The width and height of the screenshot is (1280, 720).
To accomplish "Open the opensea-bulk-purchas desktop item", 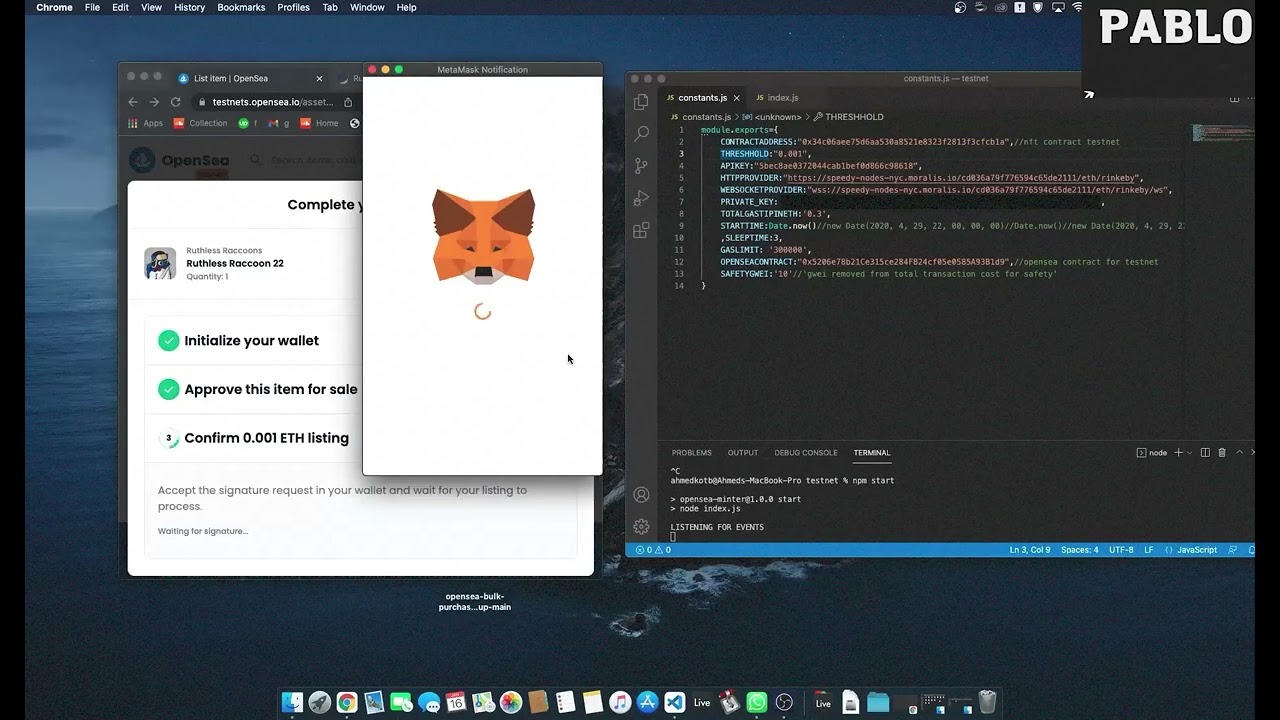I will [x=475, y=601].
